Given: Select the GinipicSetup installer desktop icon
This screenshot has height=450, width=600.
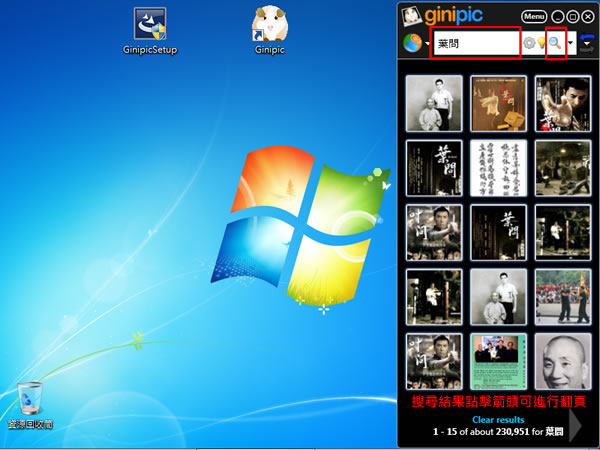Looking at the screenshot, I should [150, 31].
